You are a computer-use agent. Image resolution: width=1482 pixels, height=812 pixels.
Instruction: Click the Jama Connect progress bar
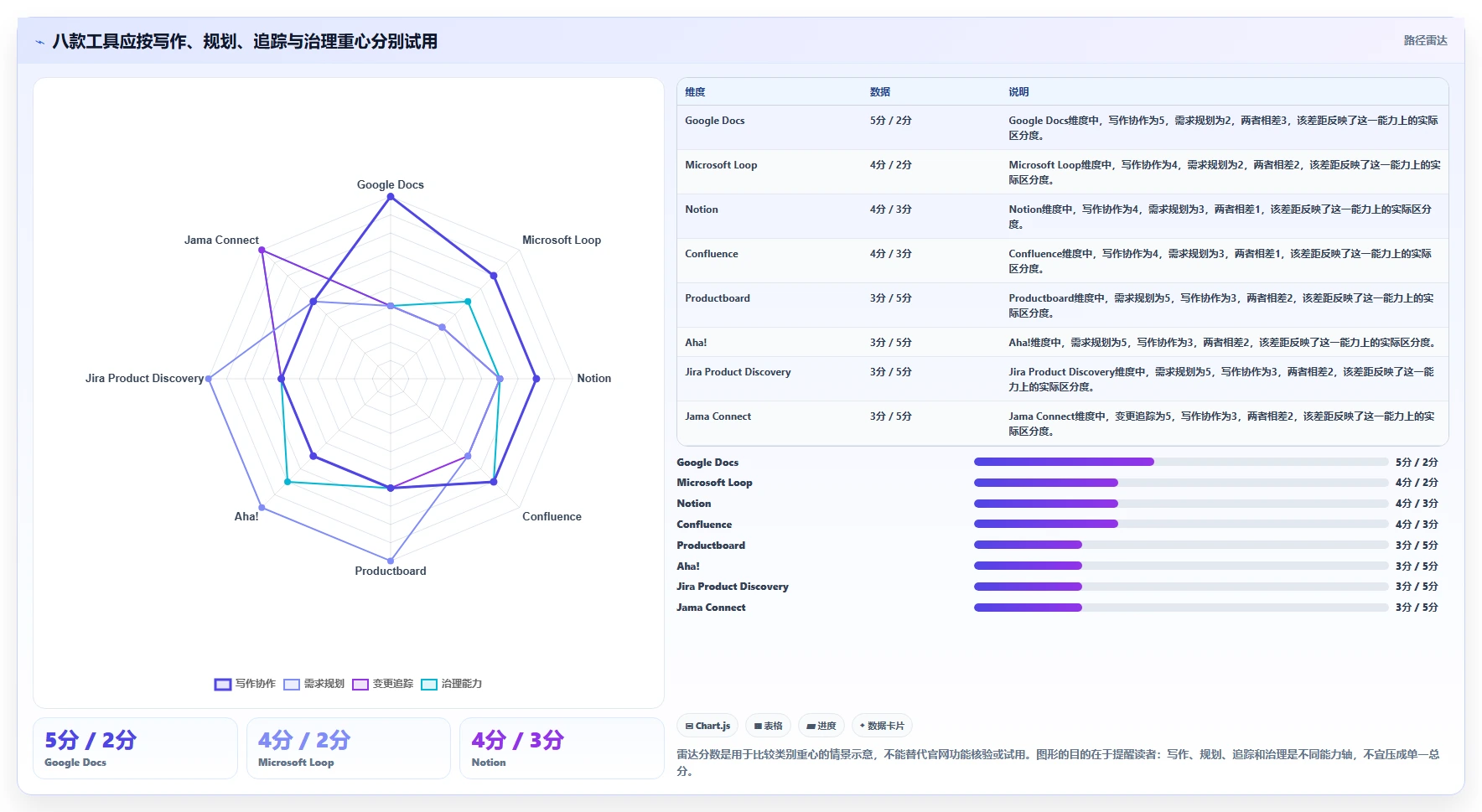point(1181,608)
